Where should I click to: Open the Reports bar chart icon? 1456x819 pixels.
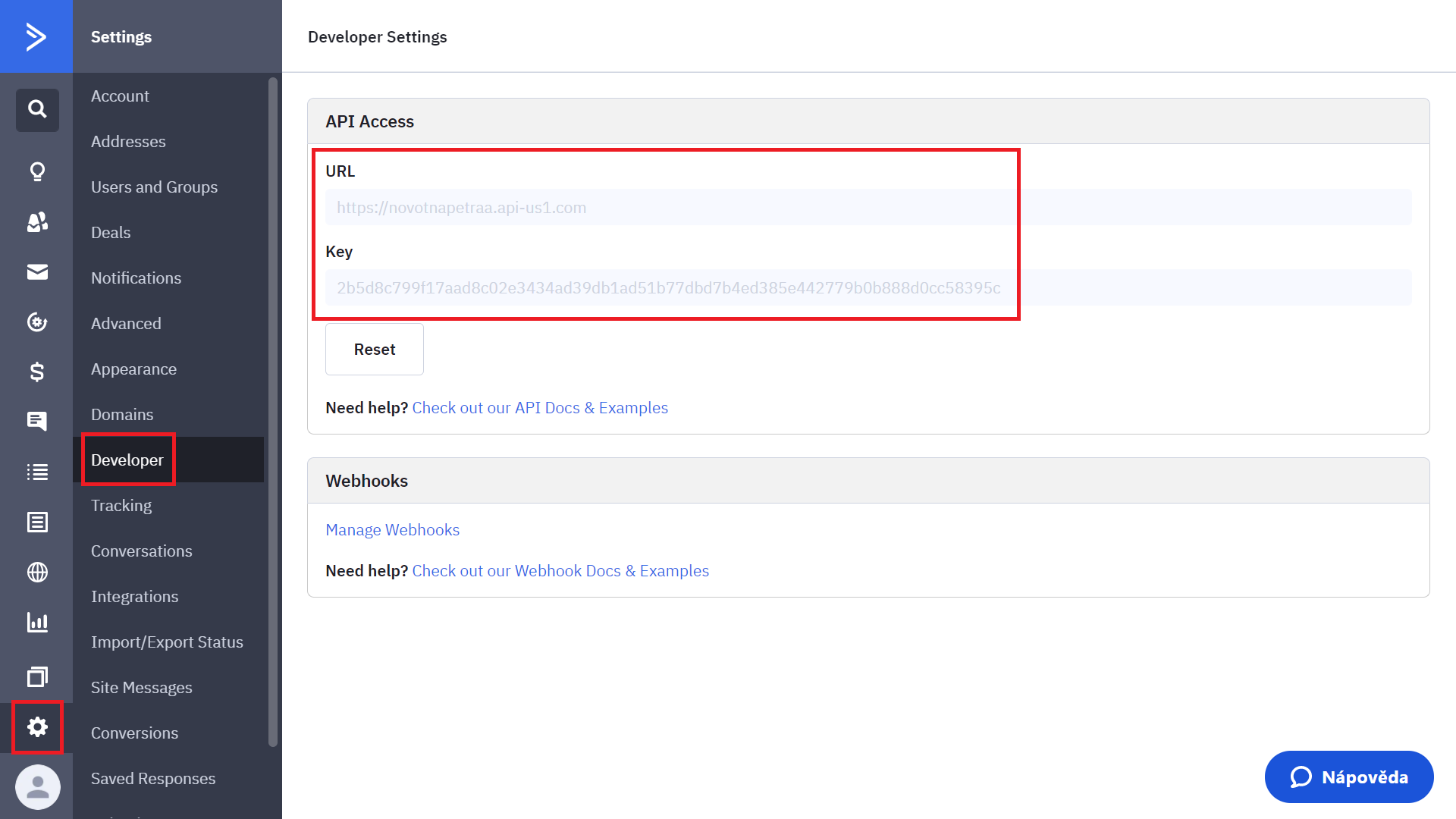pyautogui.click(x=37, y=622)
